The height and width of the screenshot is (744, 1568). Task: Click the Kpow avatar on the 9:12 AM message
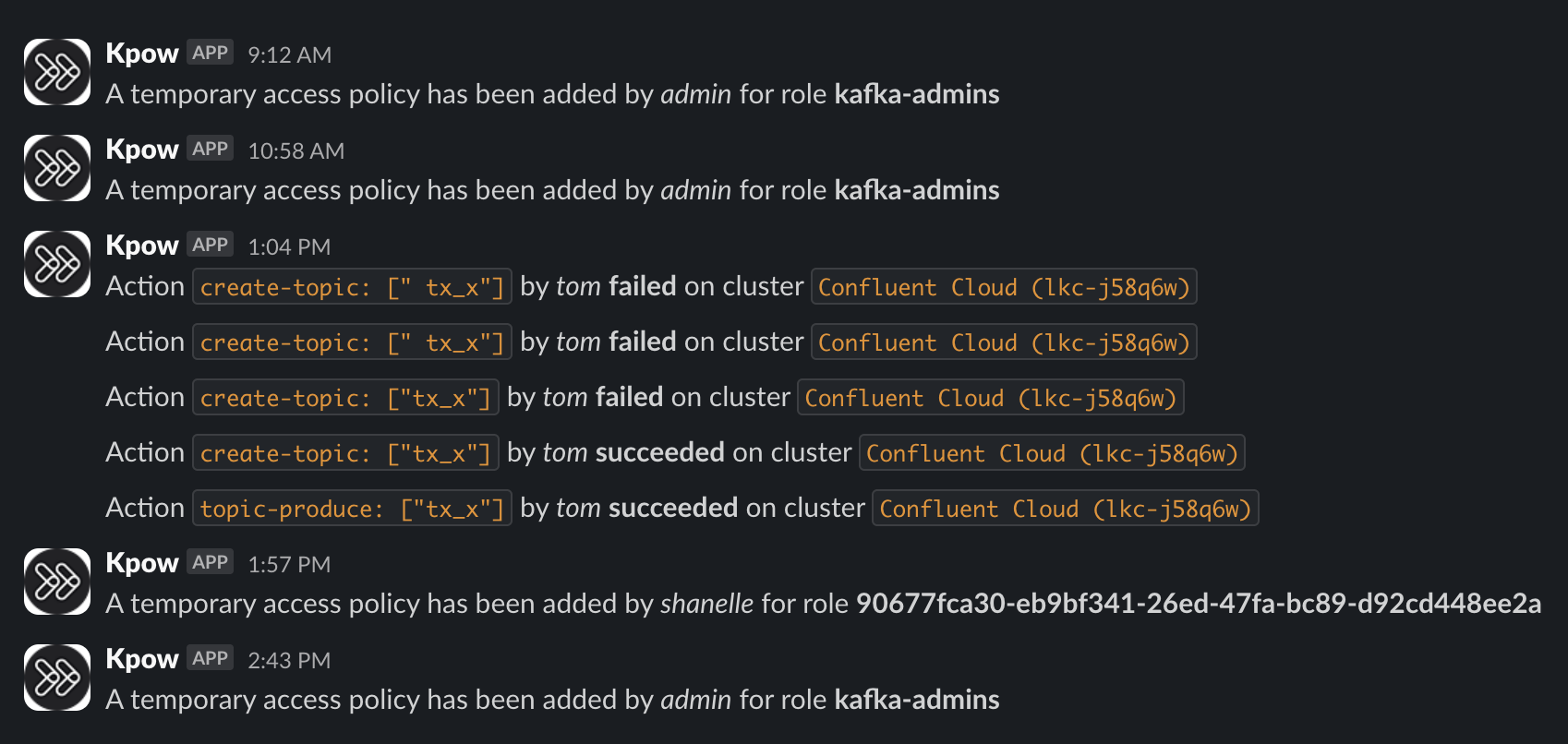[57, 72]
